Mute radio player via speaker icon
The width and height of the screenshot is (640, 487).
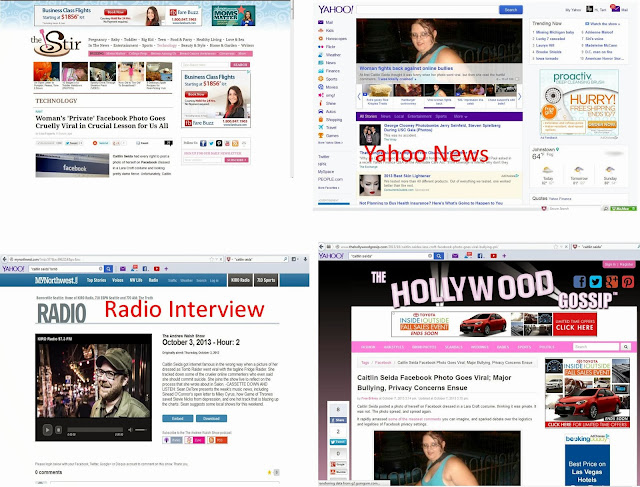[130, 430]
